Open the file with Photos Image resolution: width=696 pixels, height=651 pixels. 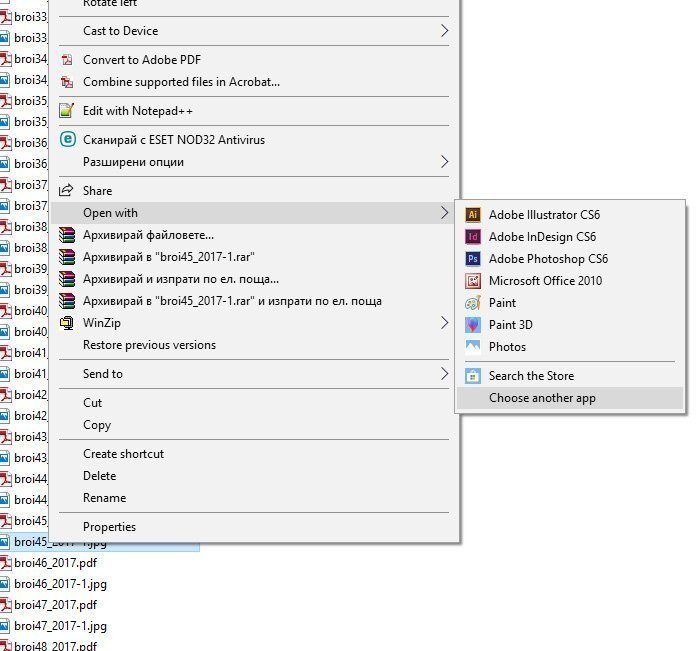click(570, 347)
